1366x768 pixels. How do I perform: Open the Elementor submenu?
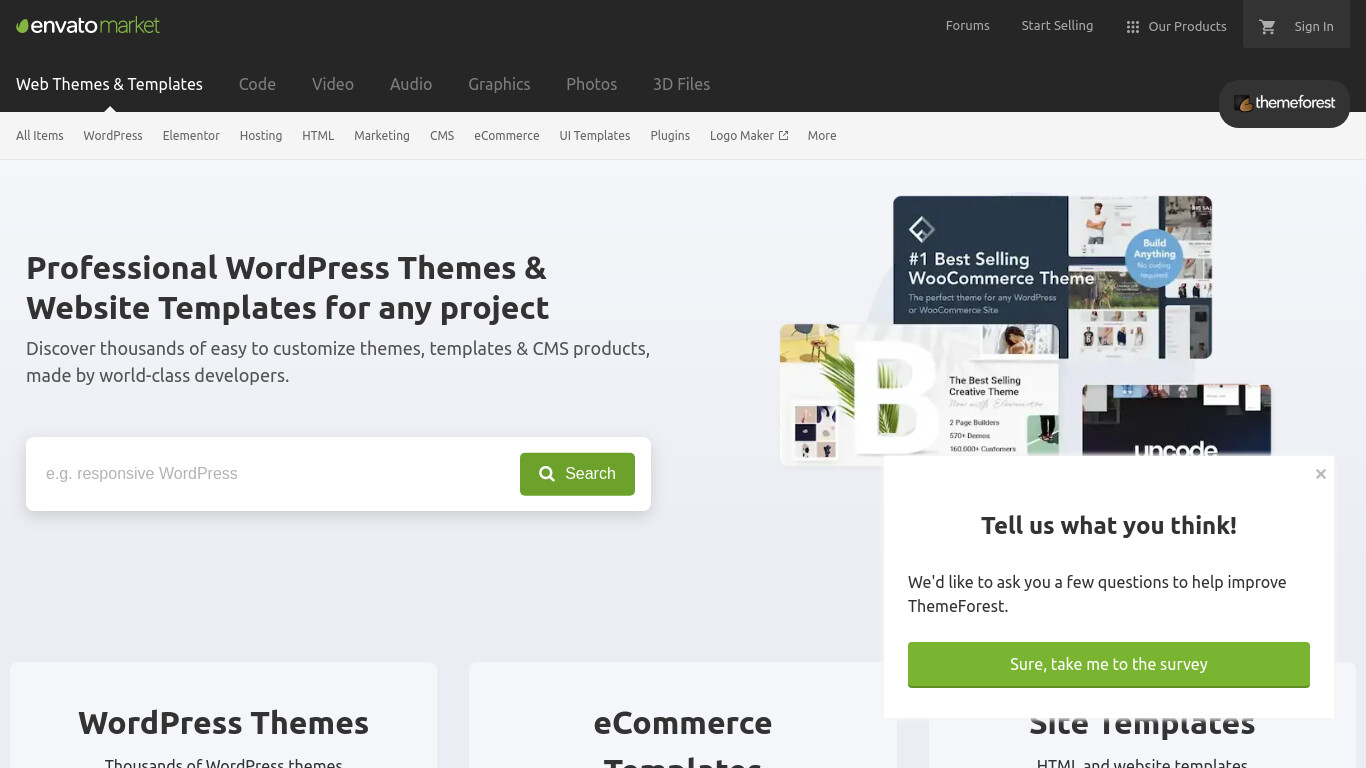pyautogui.click(x=191, y=136)
